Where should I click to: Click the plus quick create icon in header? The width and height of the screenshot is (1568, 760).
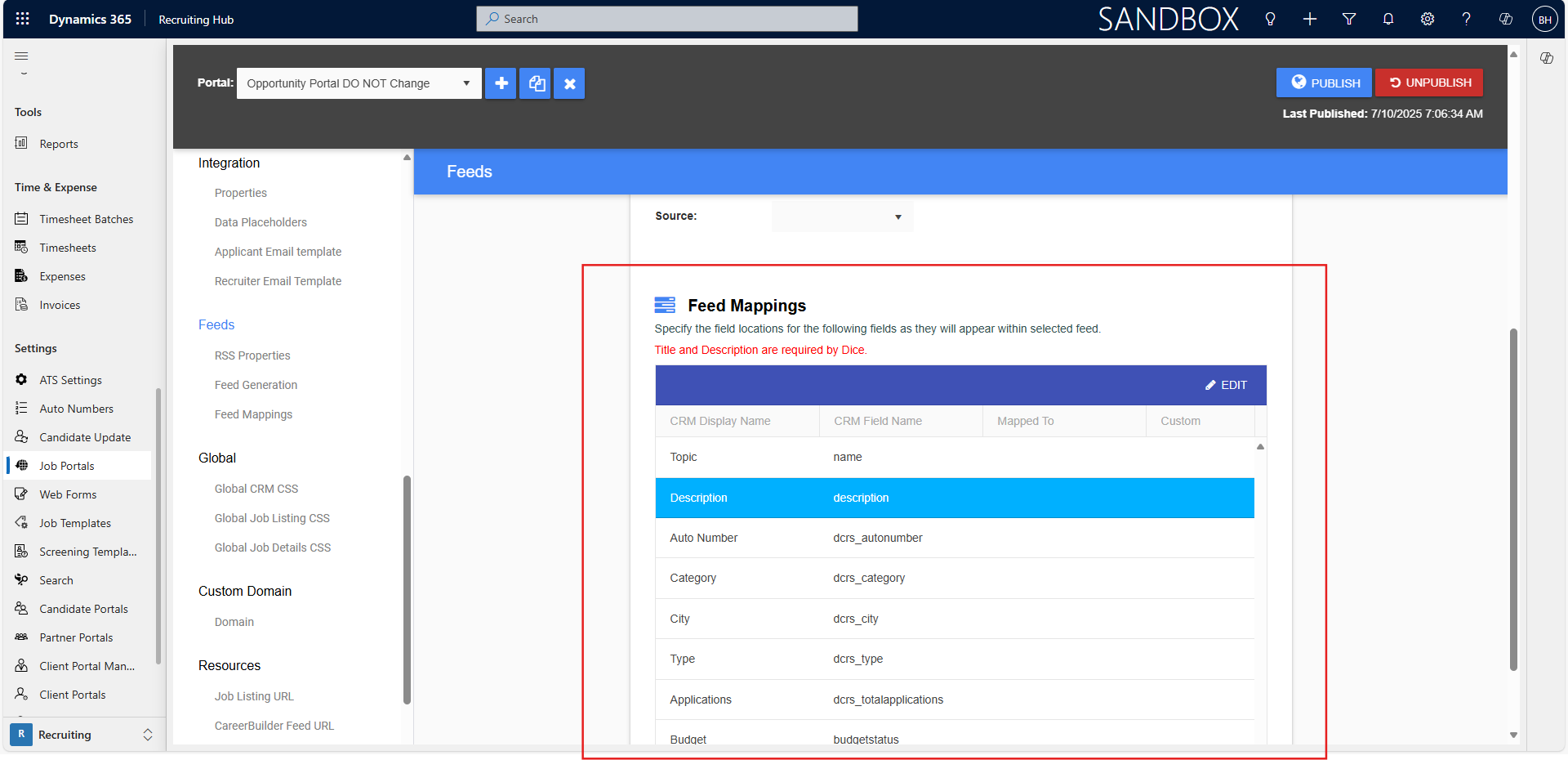click(x=1310, y=19)
